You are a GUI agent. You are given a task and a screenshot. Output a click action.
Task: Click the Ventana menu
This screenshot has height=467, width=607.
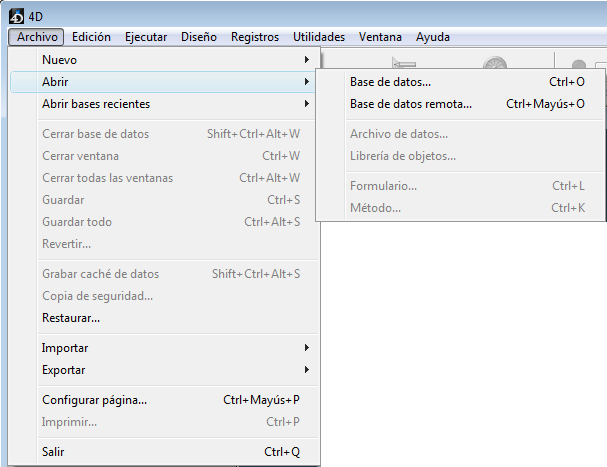pos(382,37)
